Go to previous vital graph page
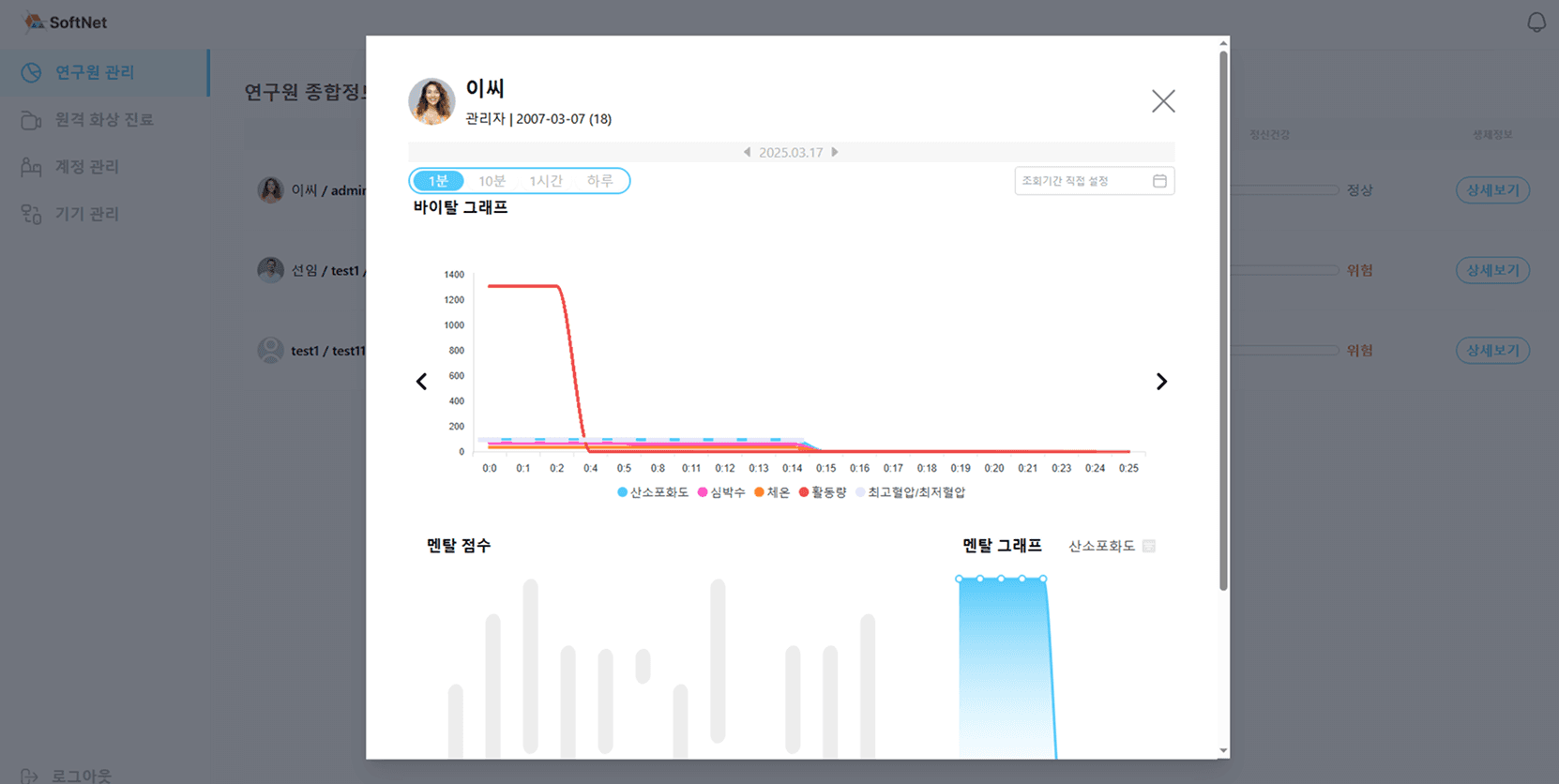This screenshot has height=784, width=1559. point(421,382)
